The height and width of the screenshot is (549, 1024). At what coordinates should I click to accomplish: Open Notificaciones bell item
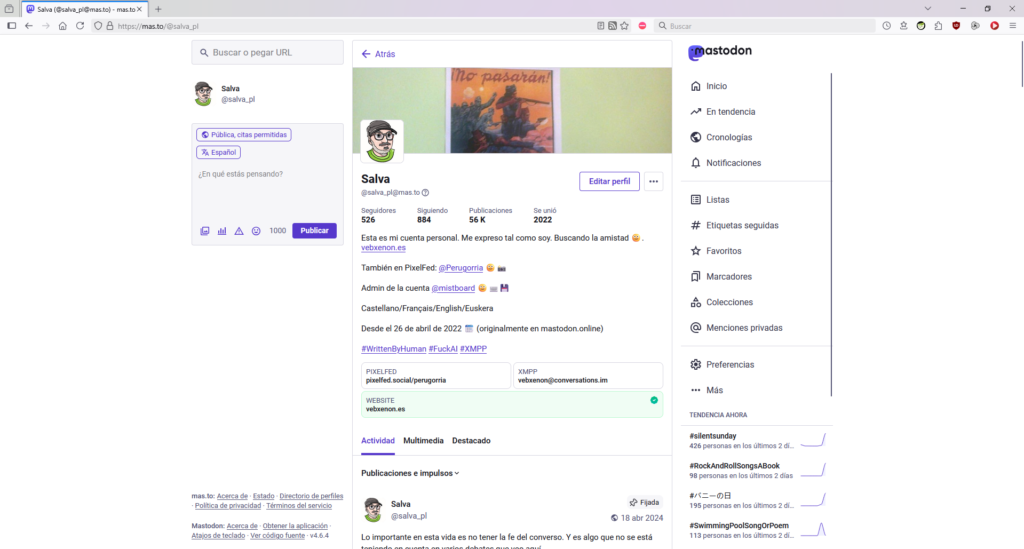pos(726,163)
